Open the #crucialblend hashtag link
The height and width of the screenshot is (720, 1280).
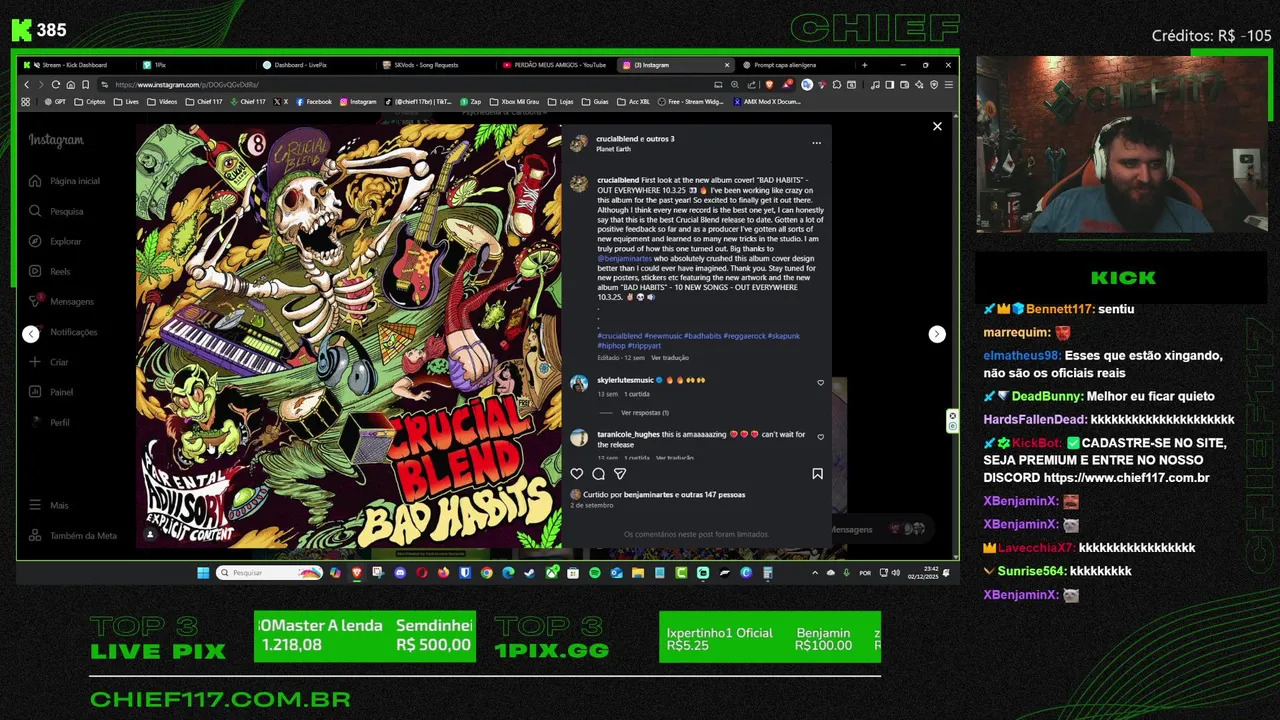point(620,336)
